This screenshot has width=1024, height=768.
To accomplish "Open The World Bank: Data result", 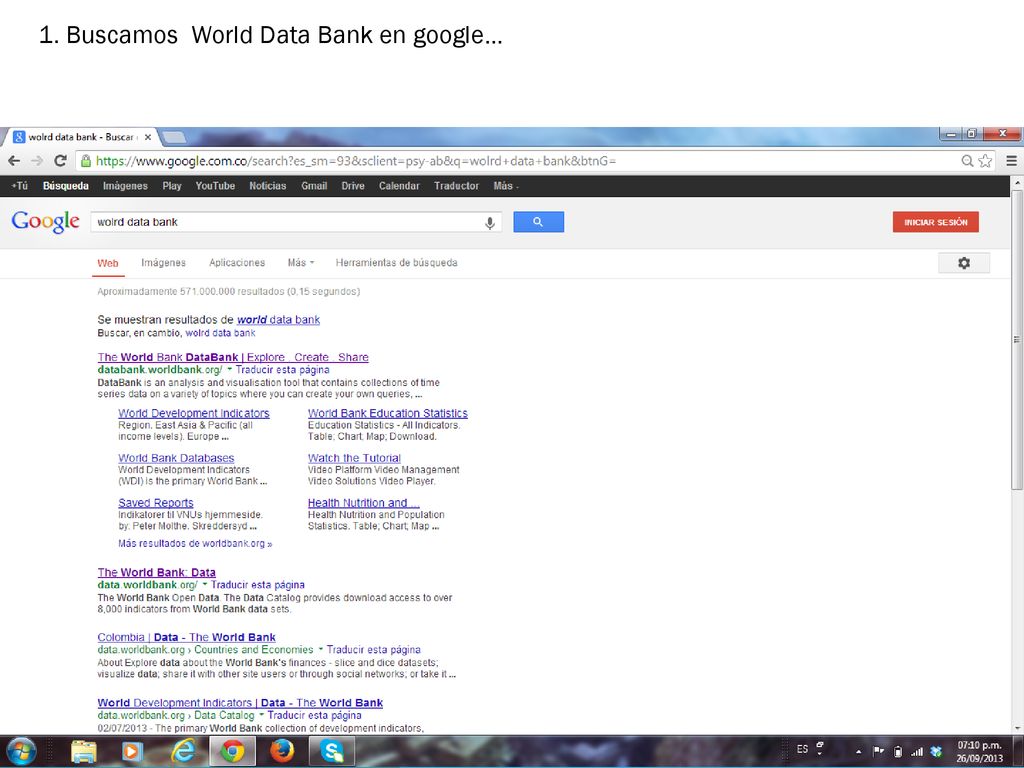I will [x=157, y=572].
